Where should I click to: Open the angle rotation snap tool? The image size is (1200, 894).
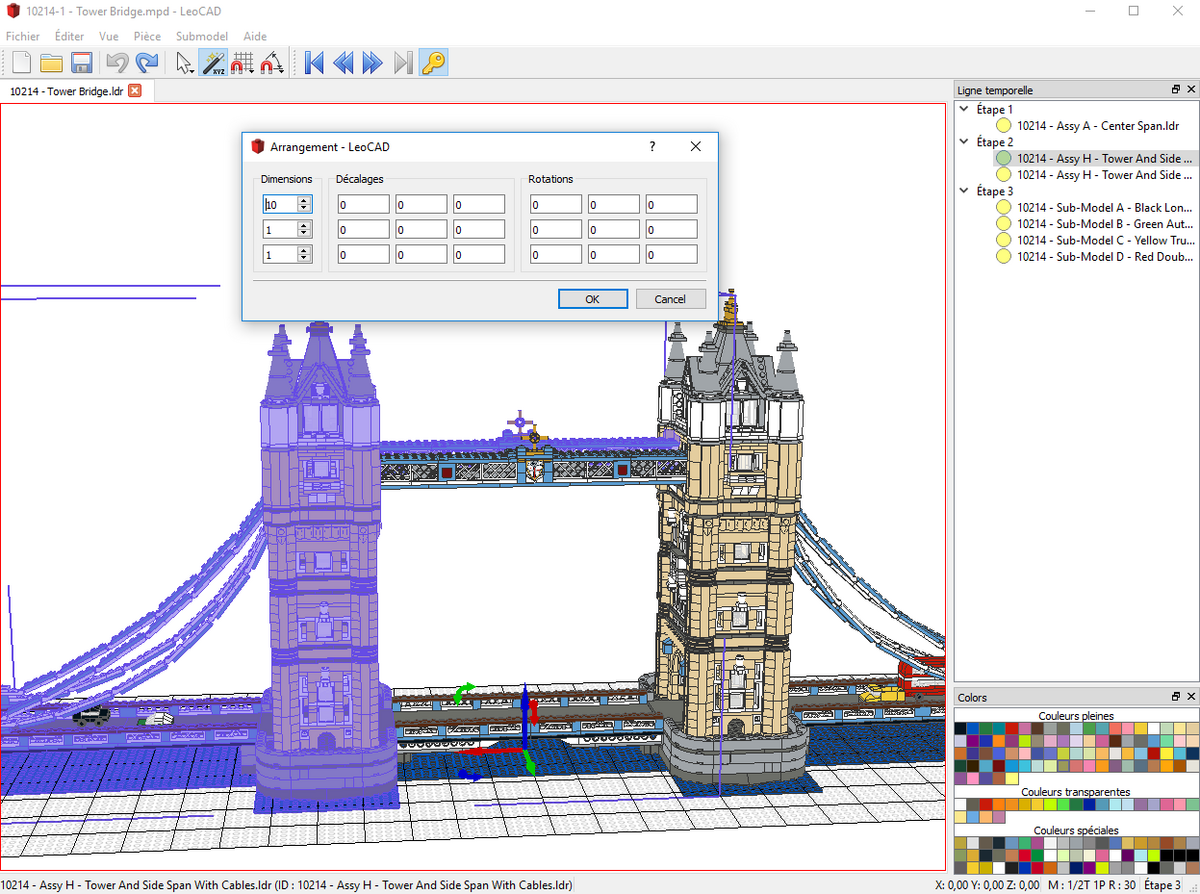click(x=272, y=63)
